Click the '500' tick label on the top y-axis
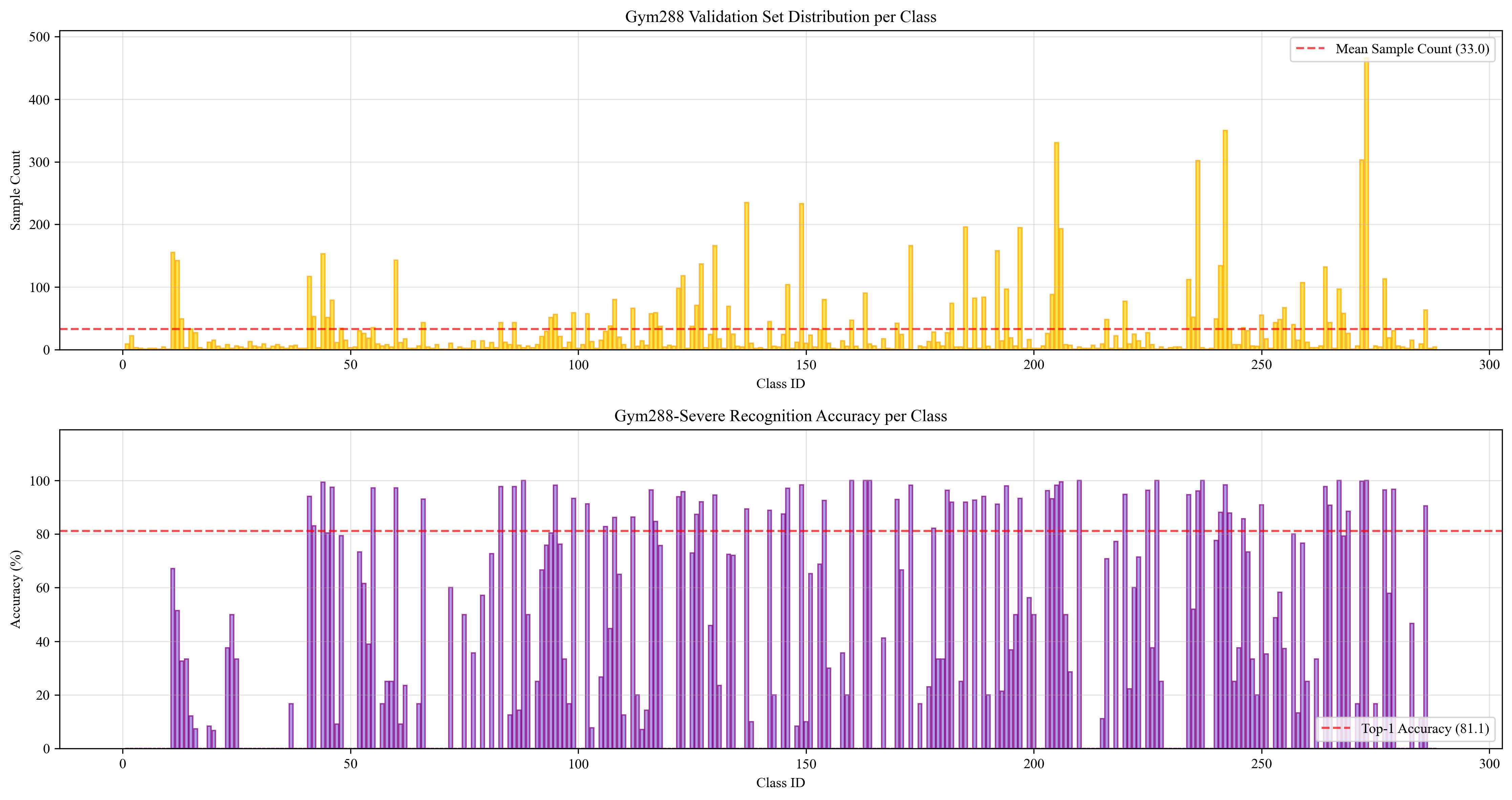1512x800 pixels. pos(39,37)
